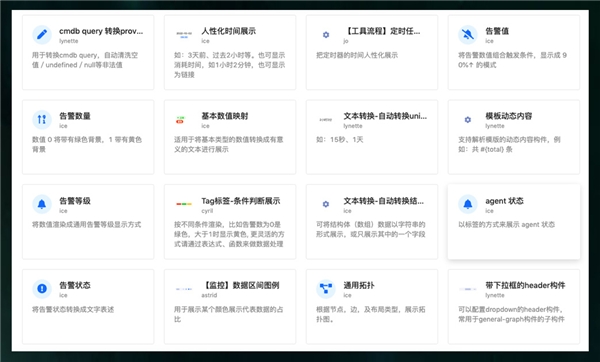Click the gear icon for 文本转换-自动转换结
This screenshot has width=600, height=362.
326,204
